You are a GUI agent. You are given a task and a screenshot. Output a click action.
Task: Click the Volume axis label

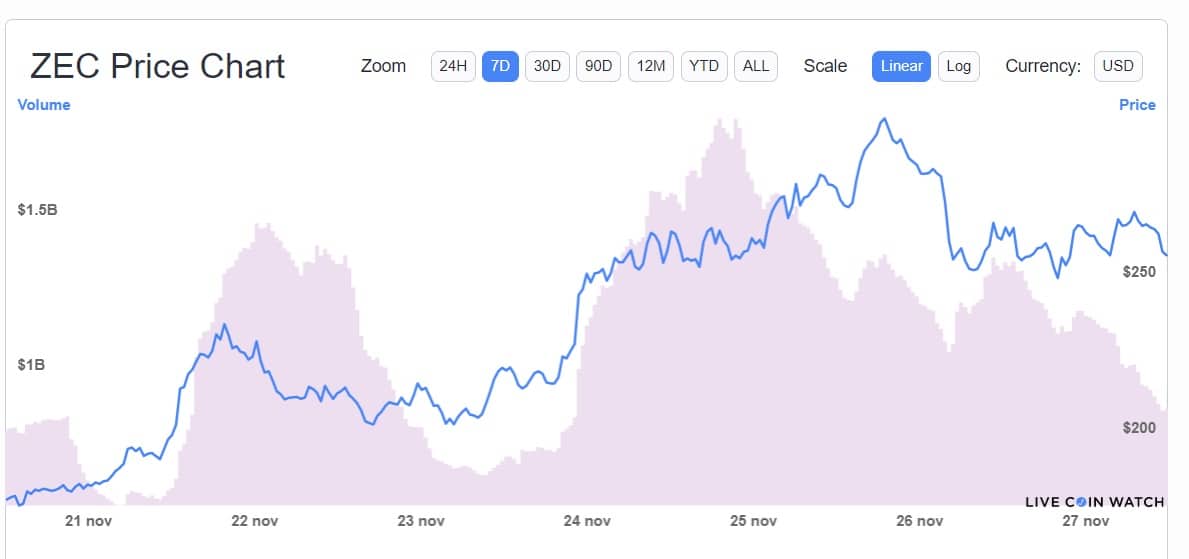pyautogui.click(x=44, y=104)
